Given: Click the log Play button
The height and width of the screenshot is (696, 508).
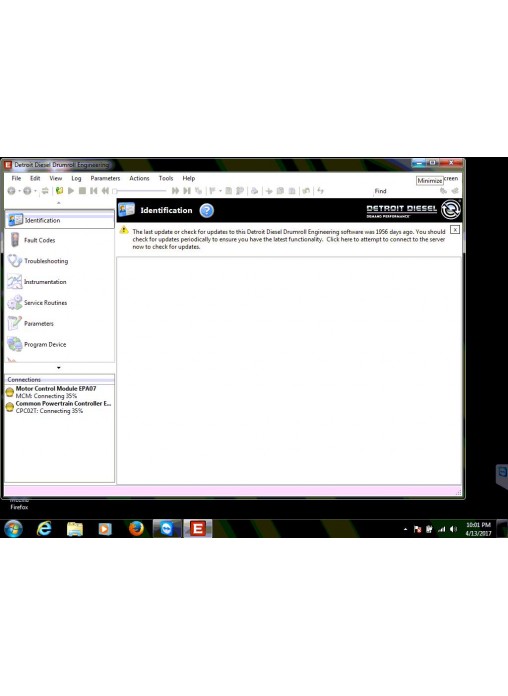Looking at the screenshot, I should 71,191.
